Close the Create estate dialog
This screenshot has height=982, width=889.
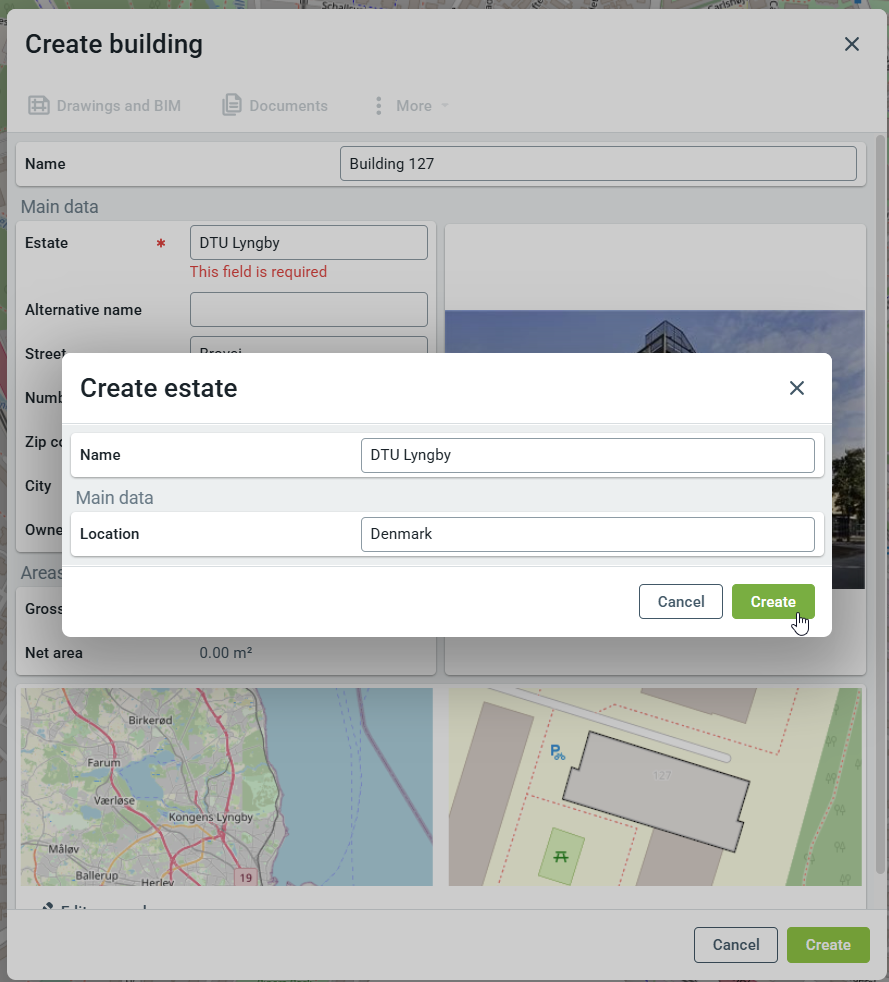tap(796, 388)
